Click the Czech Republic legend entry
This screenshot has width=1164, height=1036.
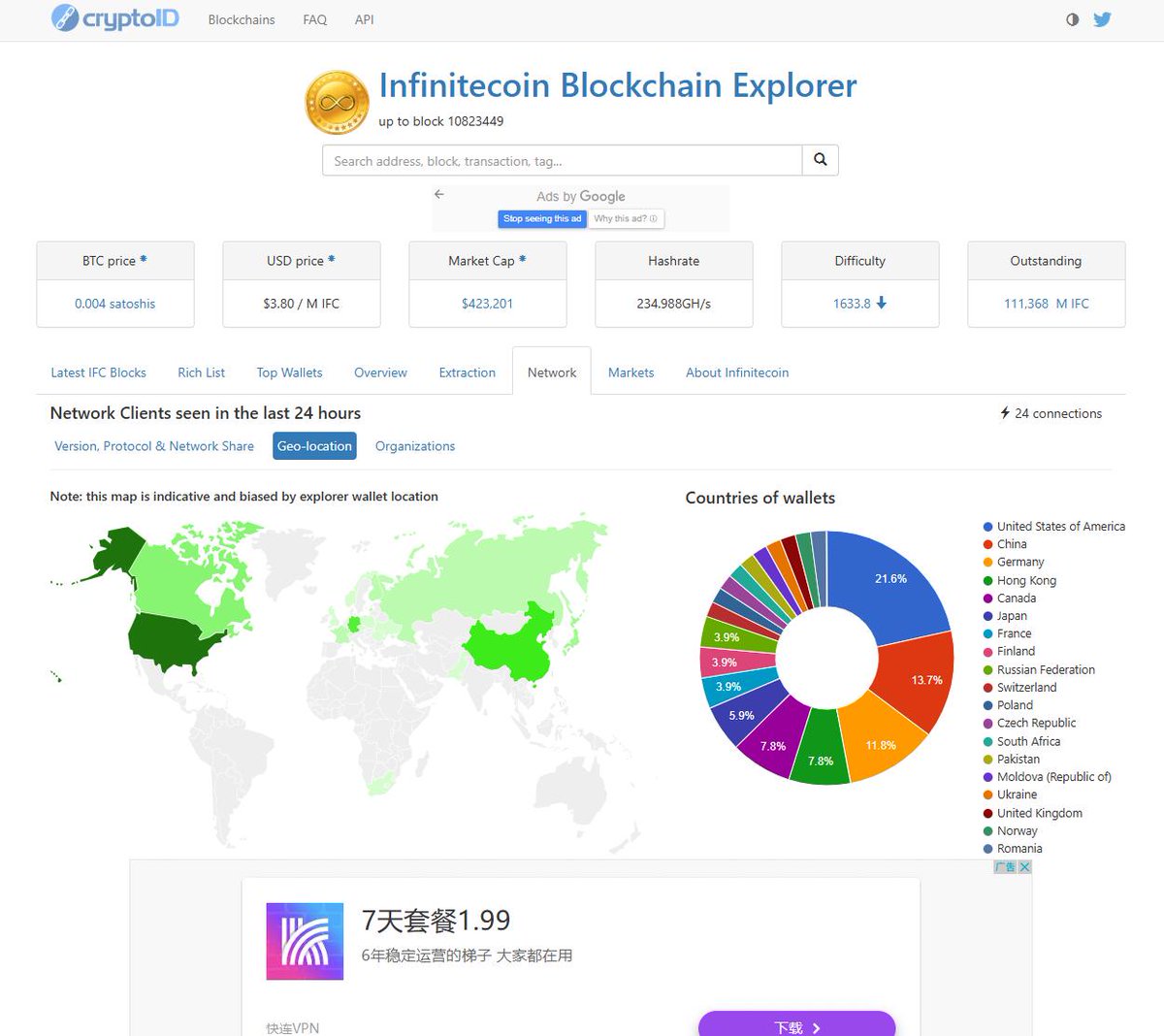[1029, 723]
